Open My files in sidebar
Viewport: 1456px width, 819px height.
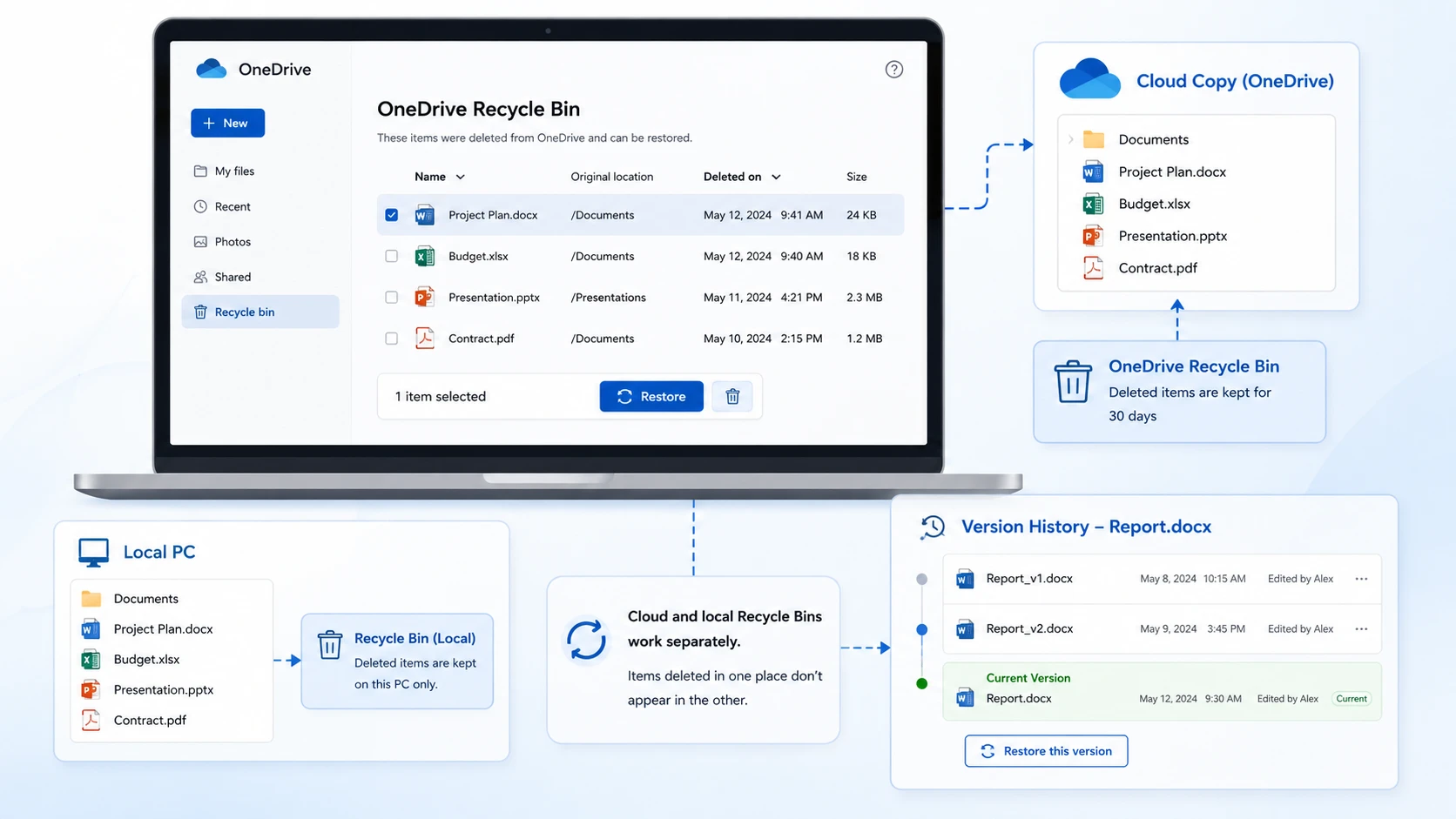coord(260,171)
